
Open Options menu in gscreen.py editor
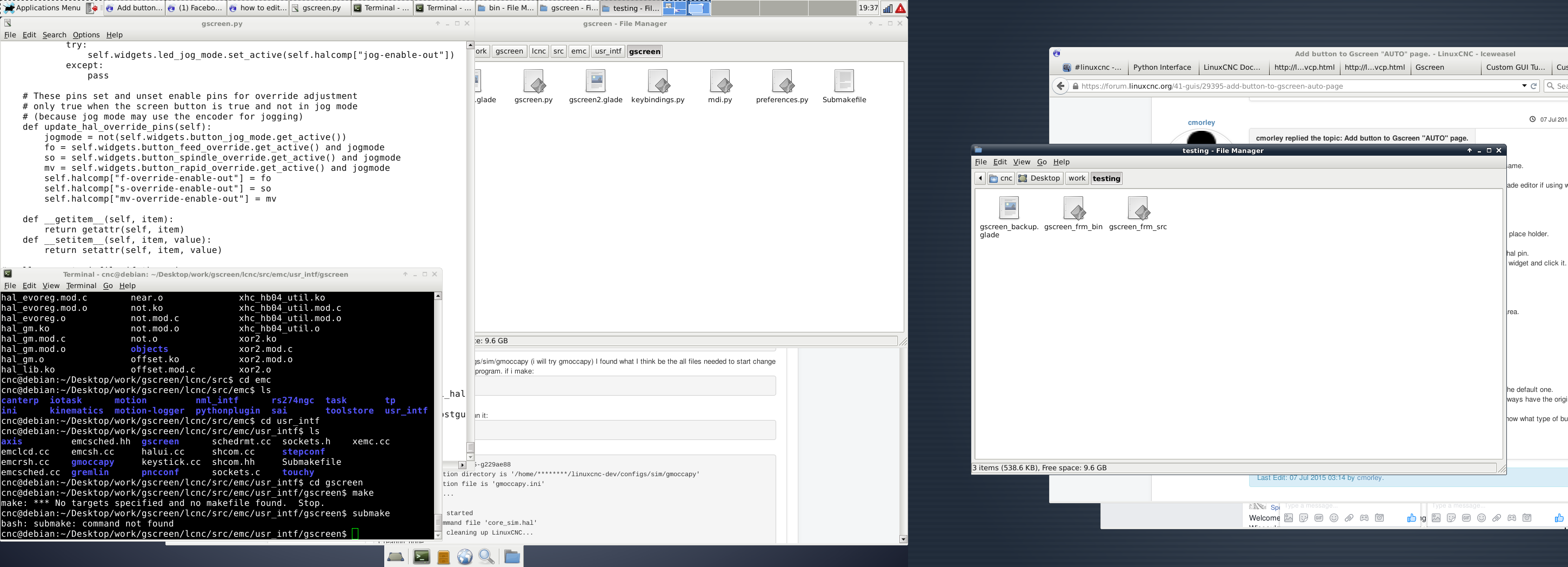click(86, 35)
